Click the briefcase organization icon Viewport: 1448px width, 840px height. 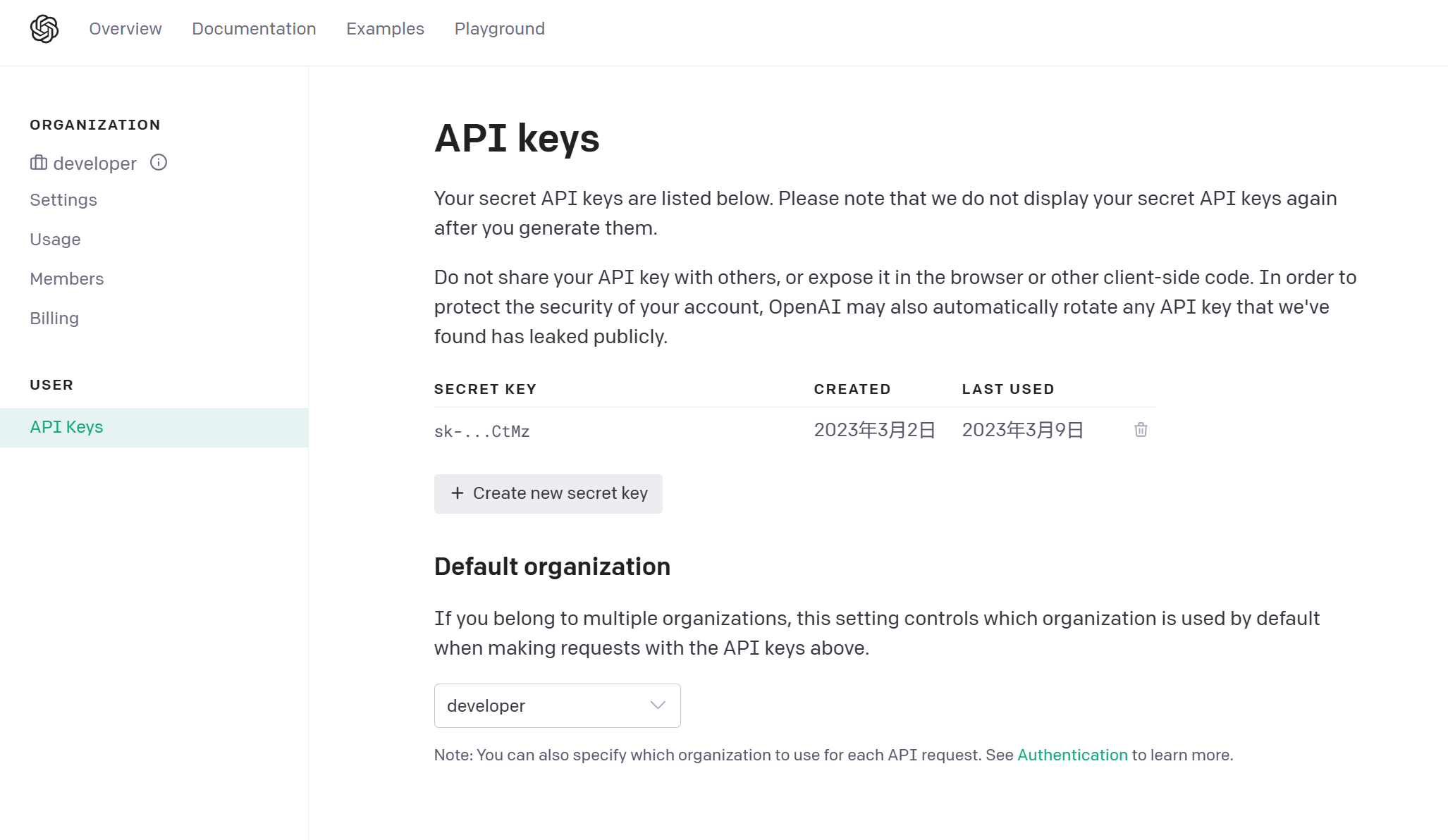(39, 163)
